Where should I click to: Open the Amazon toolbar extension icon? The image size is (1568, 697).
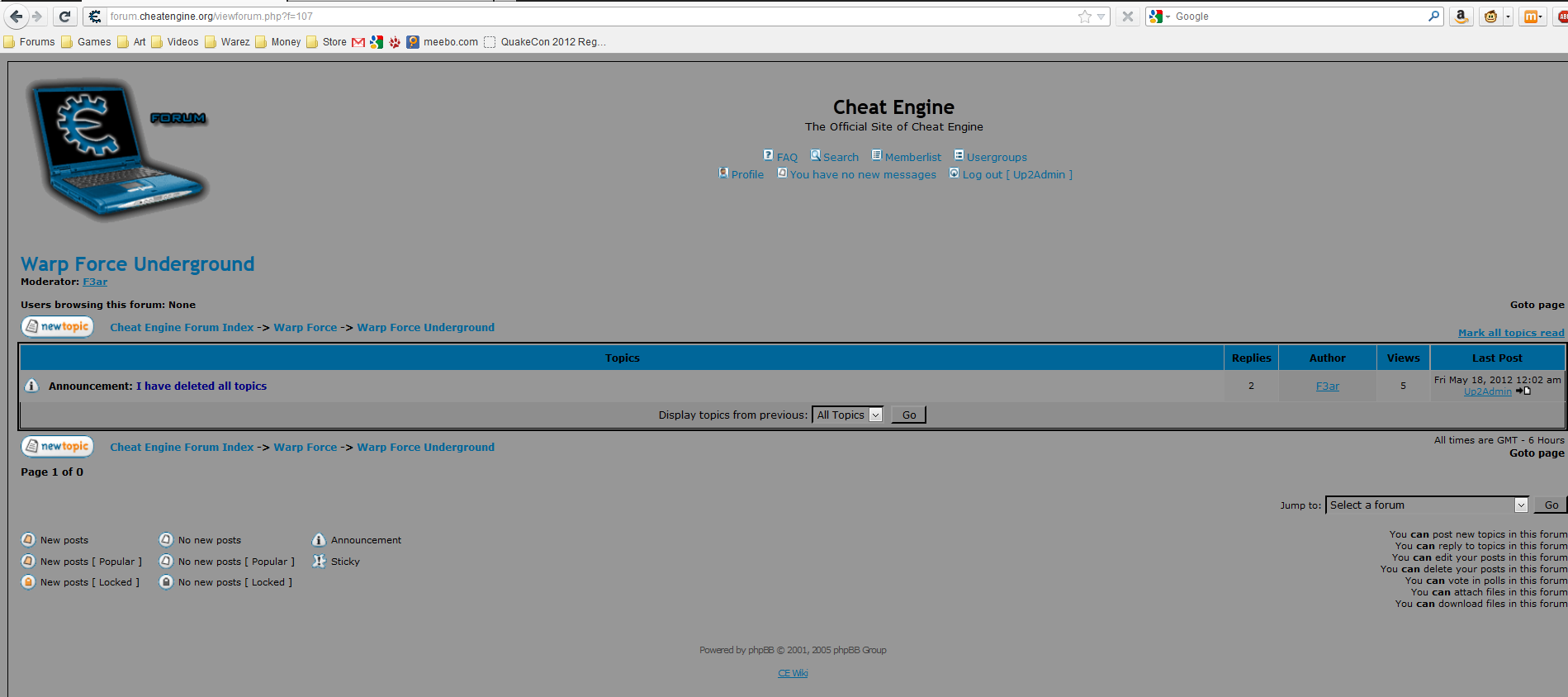[x=1461, y=17]
